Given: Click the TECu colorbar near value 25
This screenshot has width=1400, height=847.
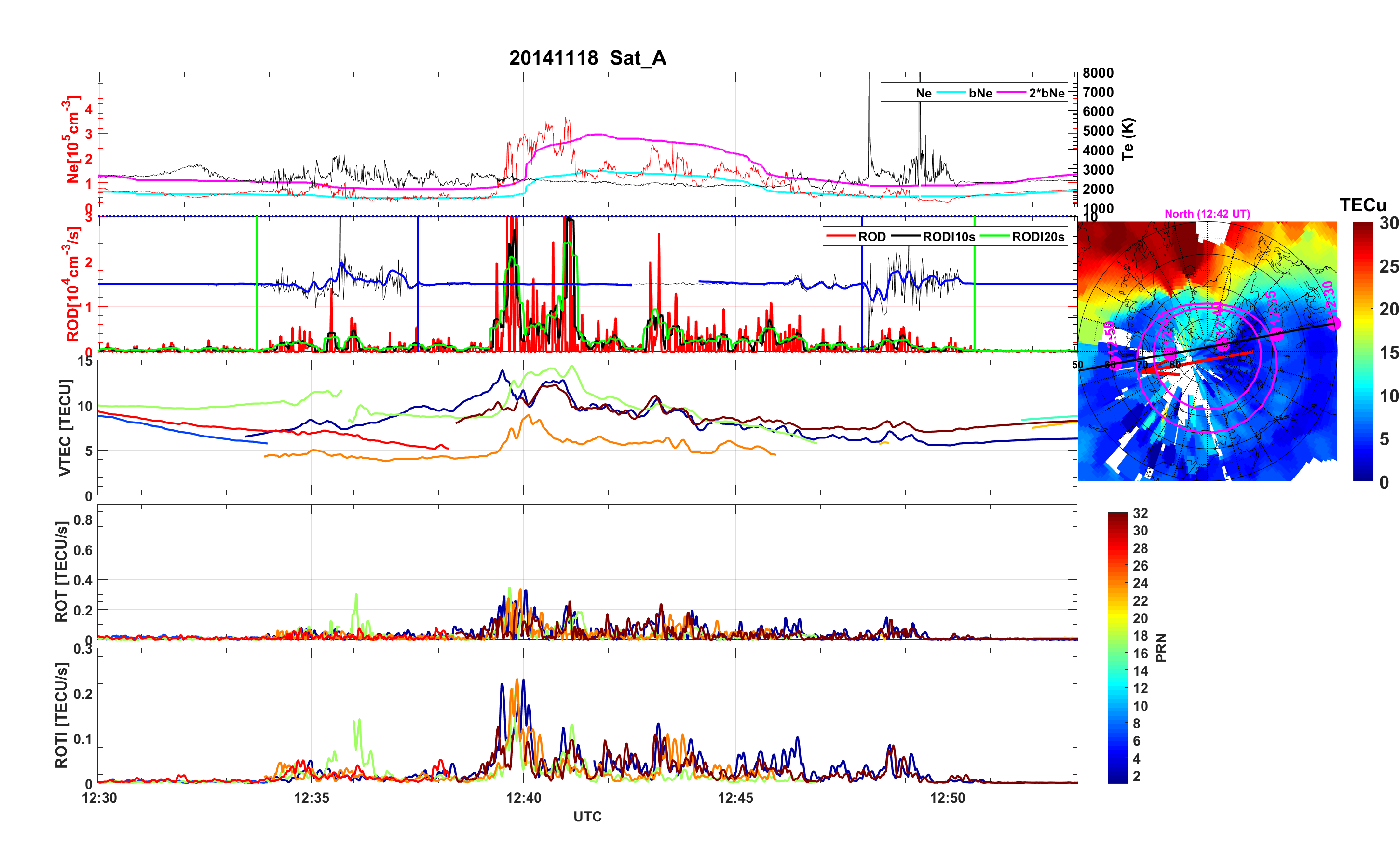Looking at the screenshot, I should coord(1363,266).
